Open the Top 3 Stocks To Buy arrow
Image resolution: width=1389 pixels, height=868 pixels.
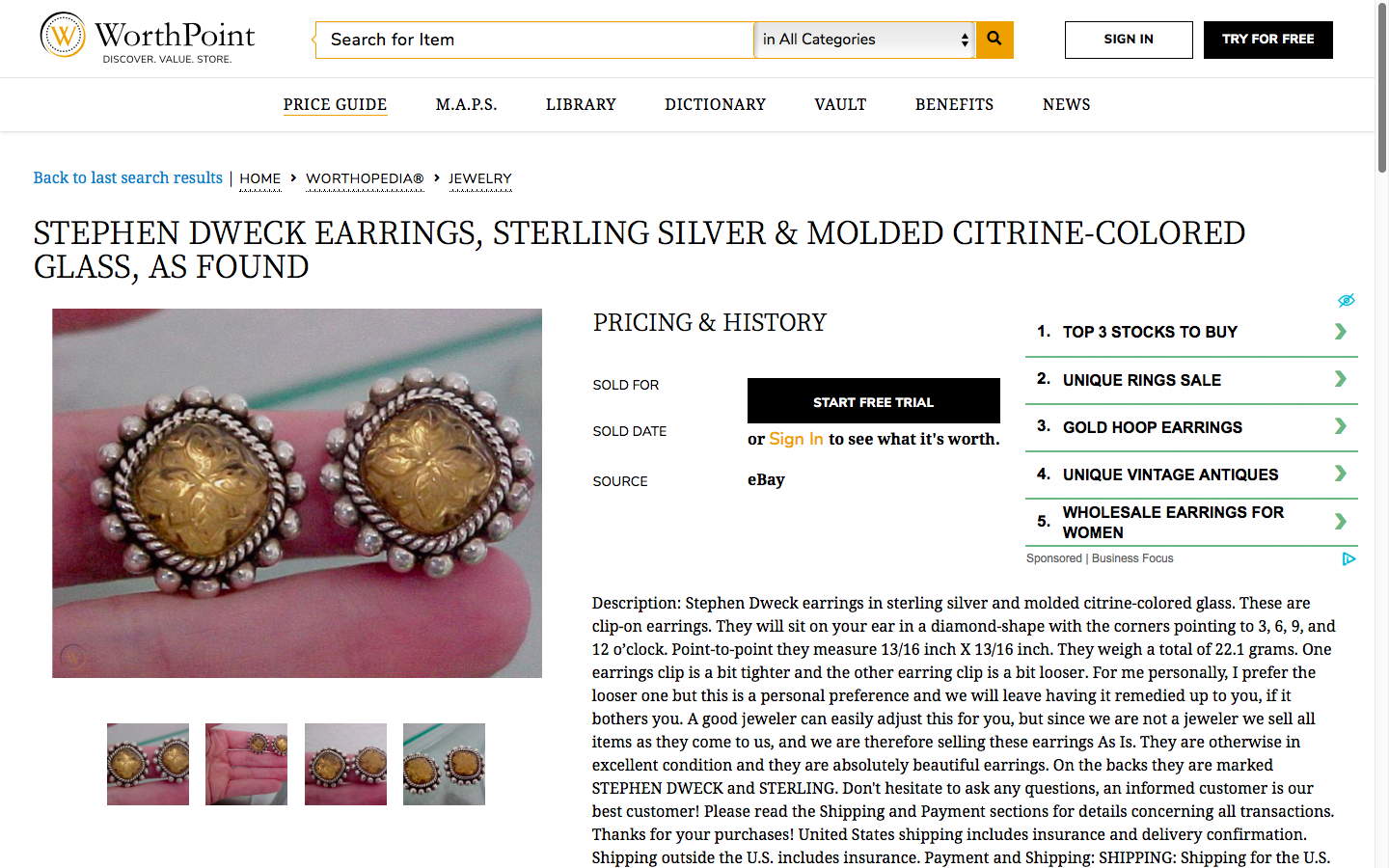(1340, 332)
